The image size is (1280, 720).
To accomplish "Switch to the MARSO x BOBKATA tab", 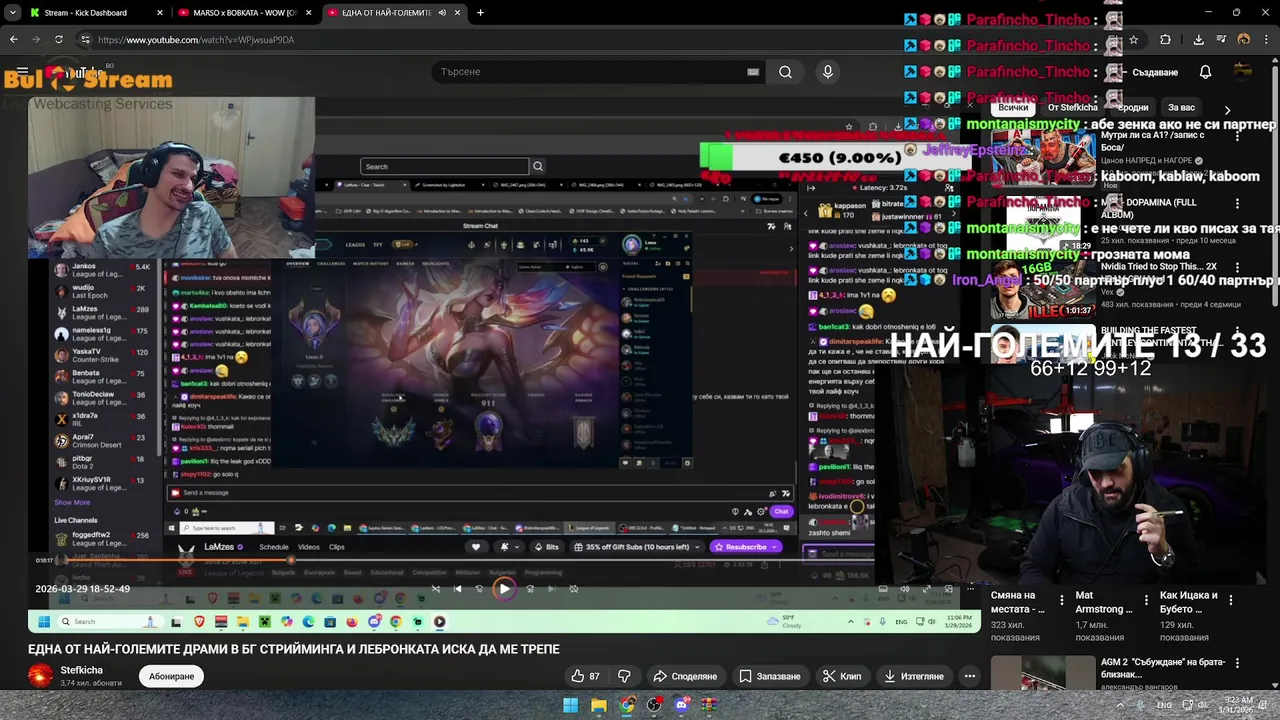I will point(247,13).
